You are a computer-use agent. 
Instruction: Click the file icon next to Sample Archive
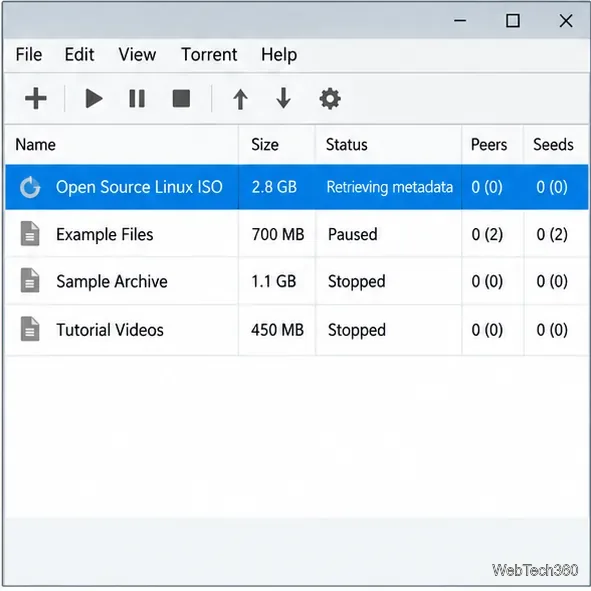pos(30,280)
